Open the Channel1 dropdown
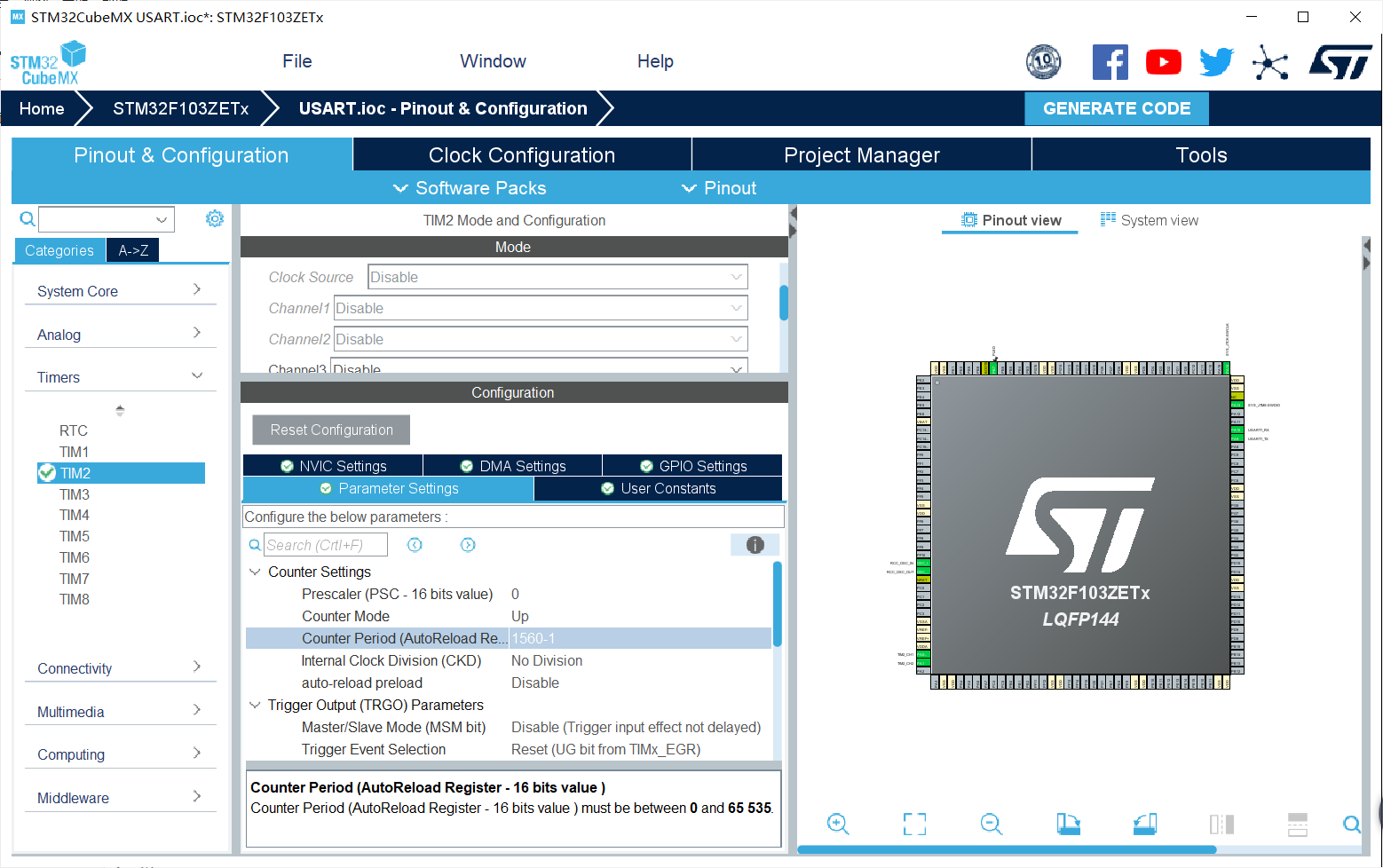This screenshot has height=868, width=1383. (541, 308)
